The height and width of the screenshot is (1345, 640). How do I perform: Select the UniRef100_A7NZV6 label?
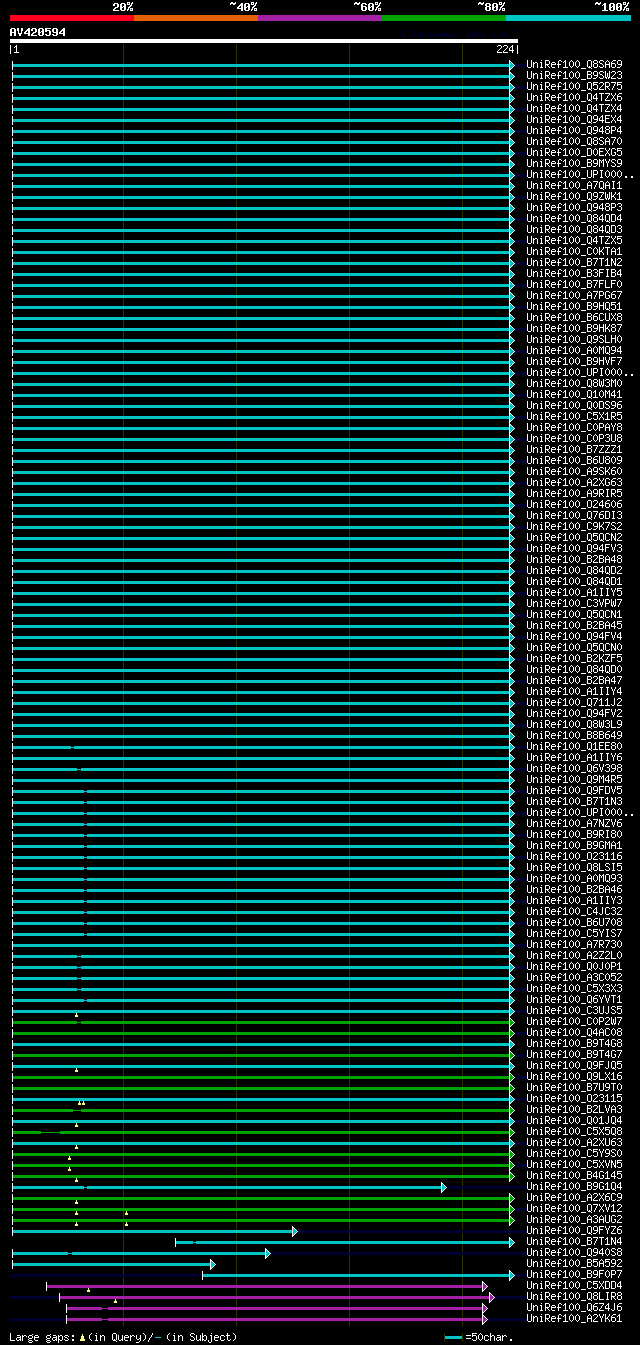574,823
